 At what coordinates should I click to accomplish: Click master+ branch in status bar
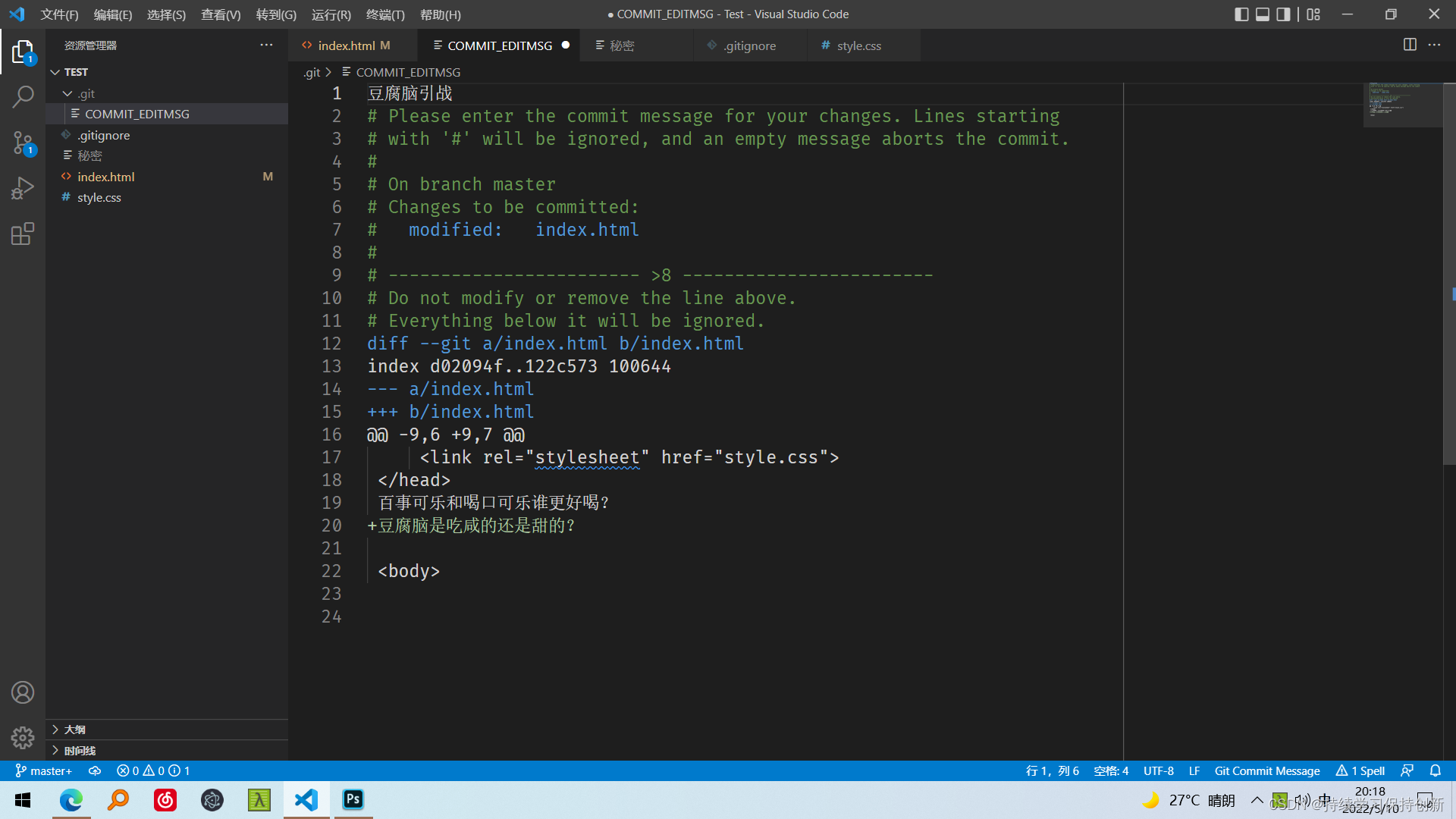(x=43, y=770)
